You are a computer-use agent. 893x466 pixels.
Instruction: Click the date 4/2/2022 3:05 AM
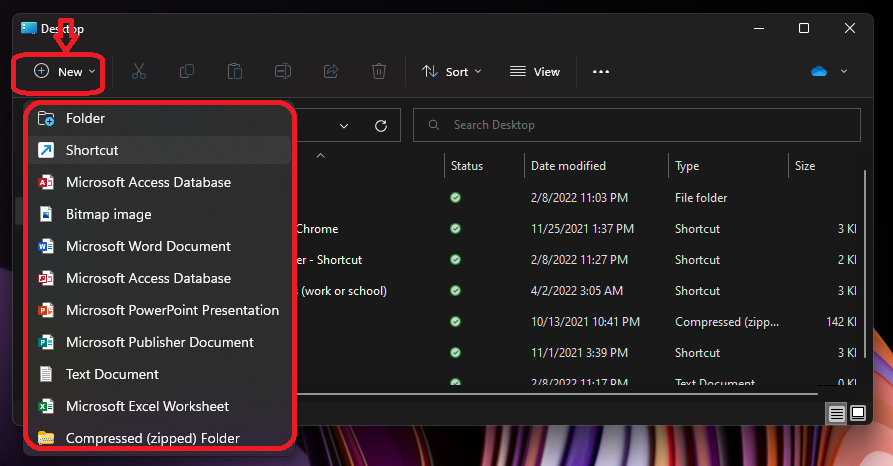[x=577, y=291]
